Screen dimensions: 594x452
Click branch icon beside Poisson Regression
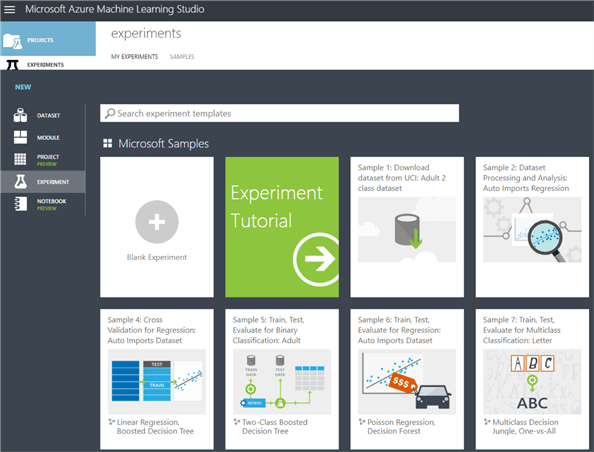coord(361,422)
